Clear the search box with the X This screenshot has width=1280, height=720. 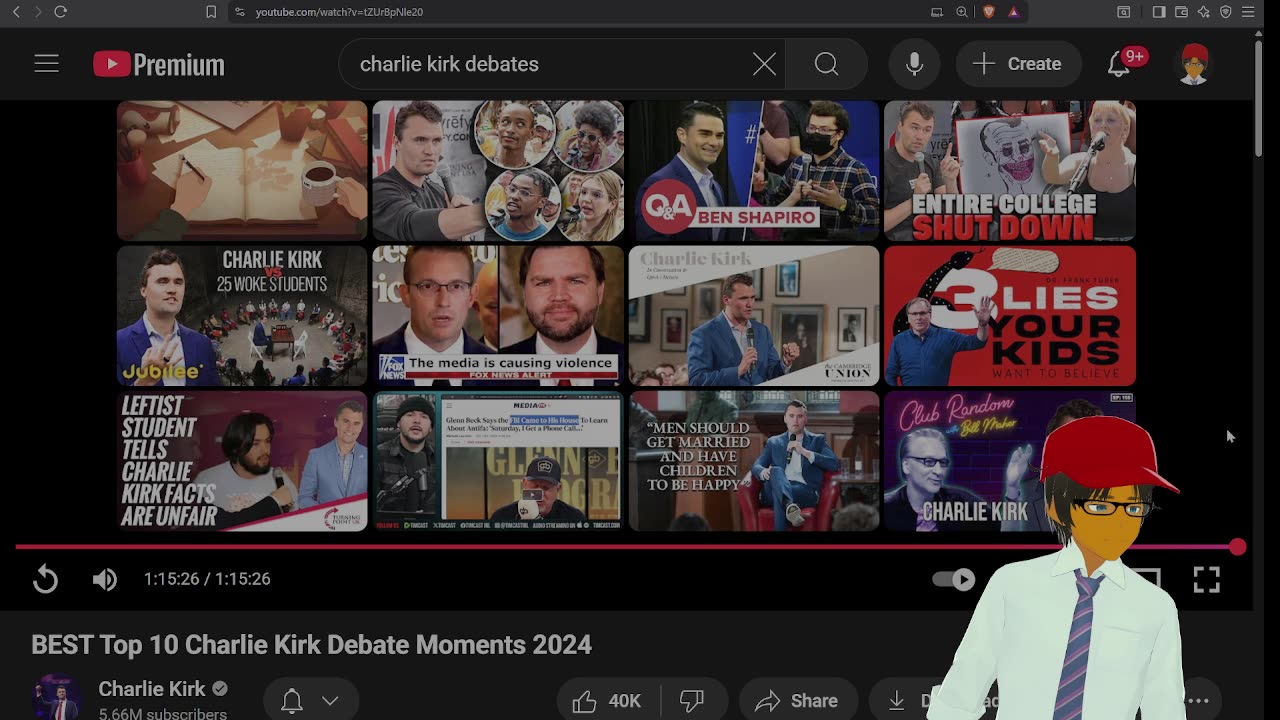tap(764, 64)
